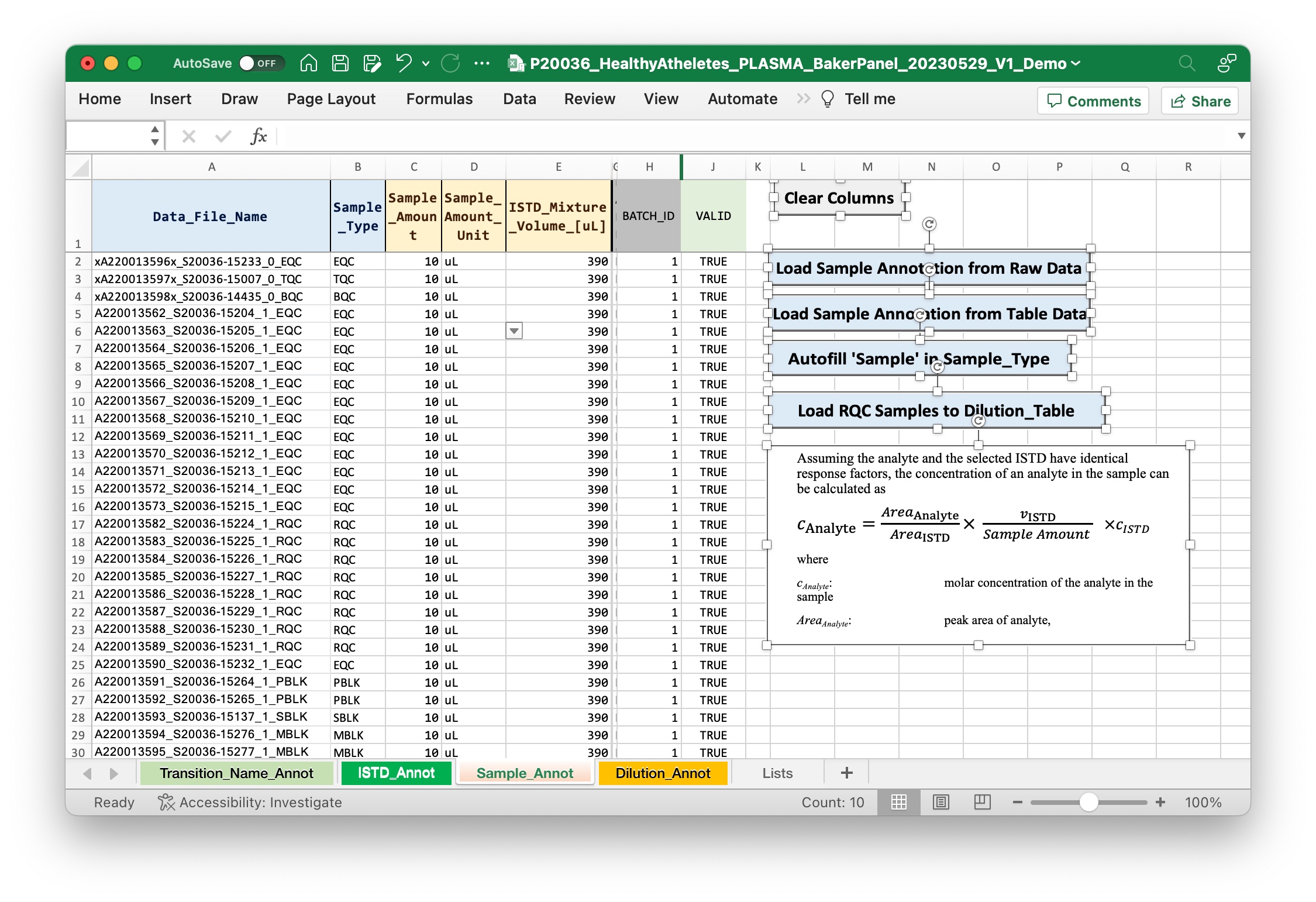Click the Home icon in title bar
Viewport: 1316px width, 902px height.
pyautogui.click(x=309, y=63)
